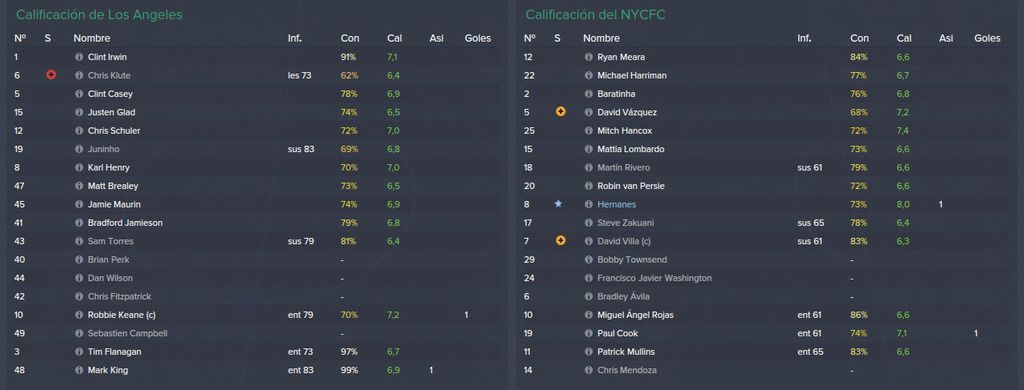Image resolution: width=1024 pixels, height=390 pixels.
Task: Click the Calificación de Los Angeles heading
Action: click(99, 14)
